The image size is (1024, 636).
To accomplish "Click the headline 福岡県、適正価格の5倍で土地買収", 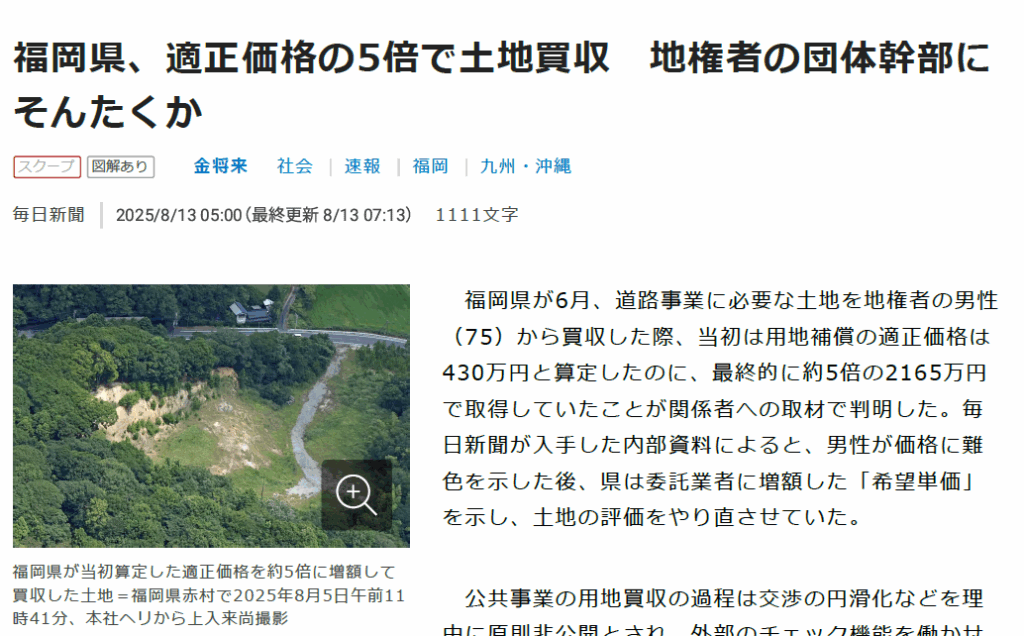I will pyautogui.click(x=312, y=57).
